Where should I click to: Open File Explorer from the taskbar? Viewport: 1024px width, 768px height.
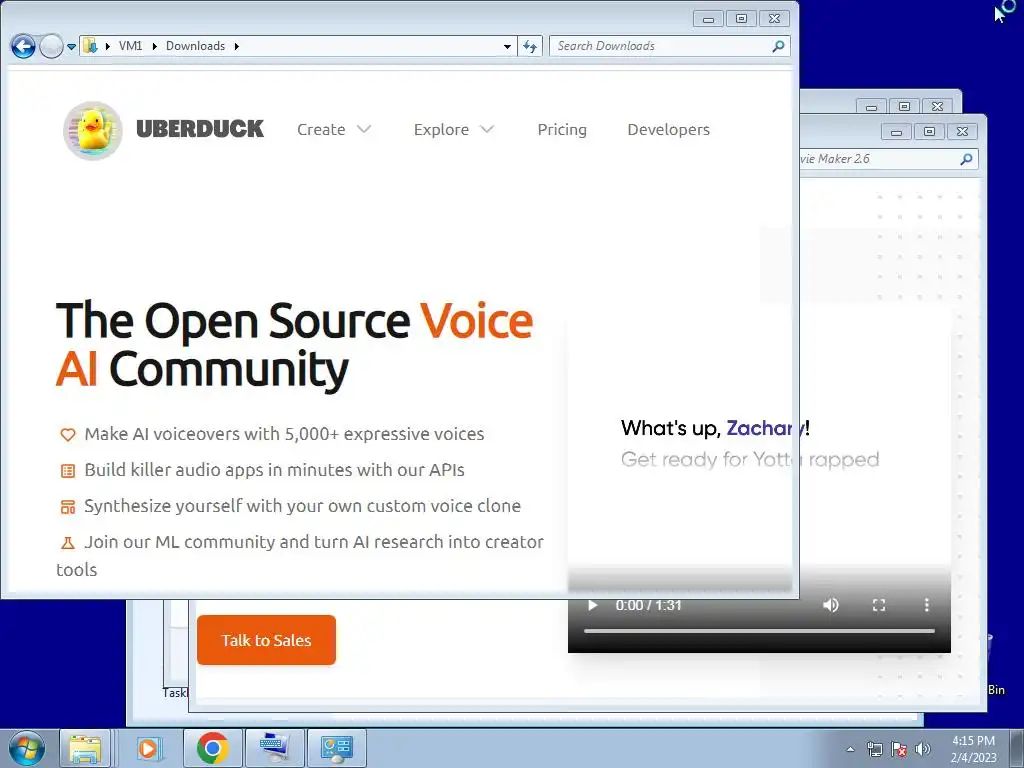85,748
